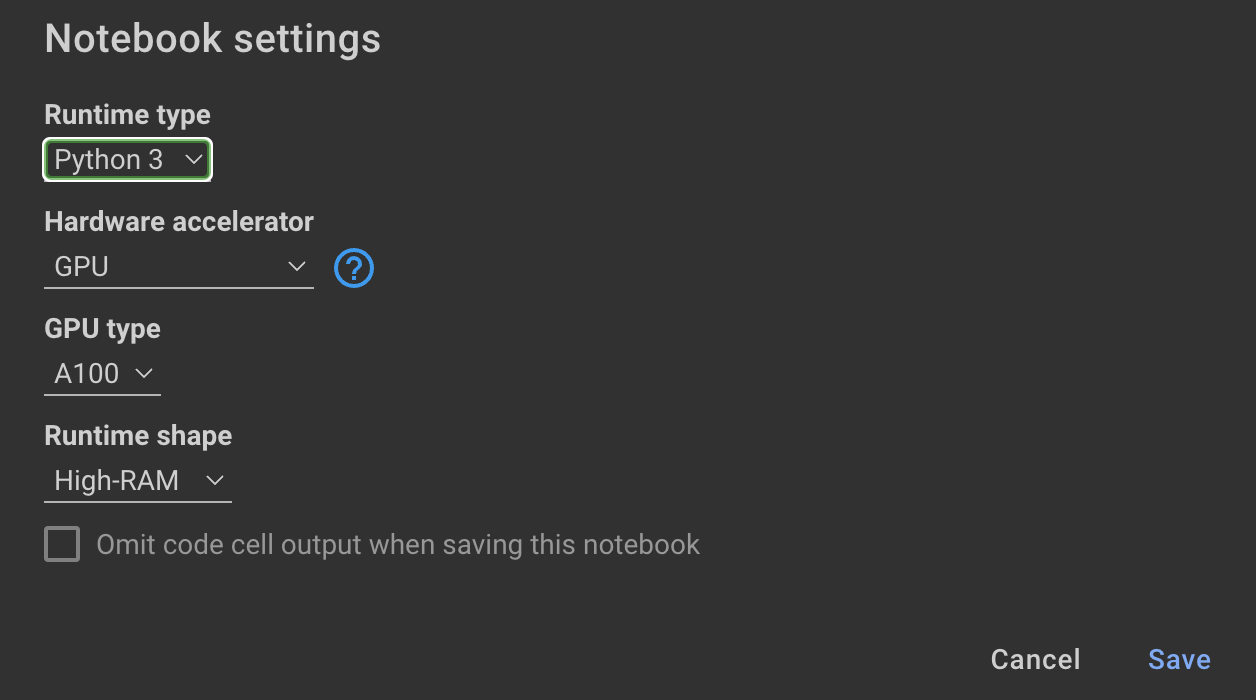Click the blank space right of the dialog title
Image resolution: width=1256 pixels, height=700 pixels.
point(800,39)
